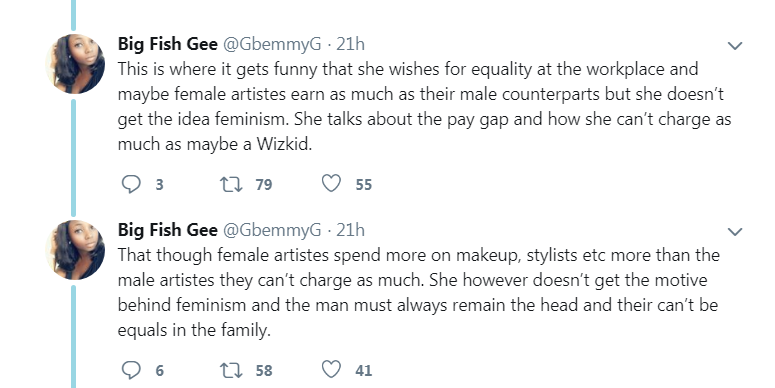This screenshot has height=388, width=775.
Task: Open the first tweet's chevron options menu
Action: pyautogui.click(x=735, y=46)
